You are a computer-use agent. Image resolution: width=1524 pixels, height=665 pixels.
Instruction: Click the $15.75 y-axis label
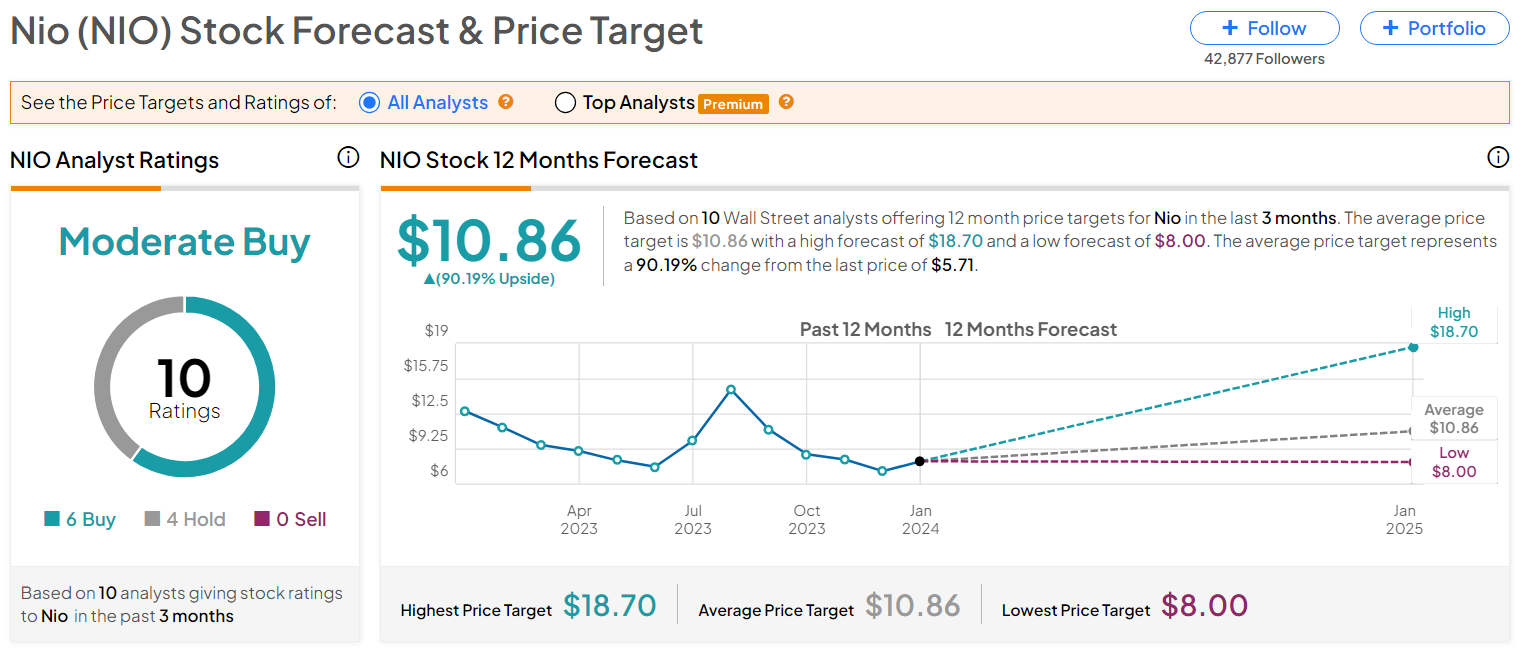pos(426,365)
